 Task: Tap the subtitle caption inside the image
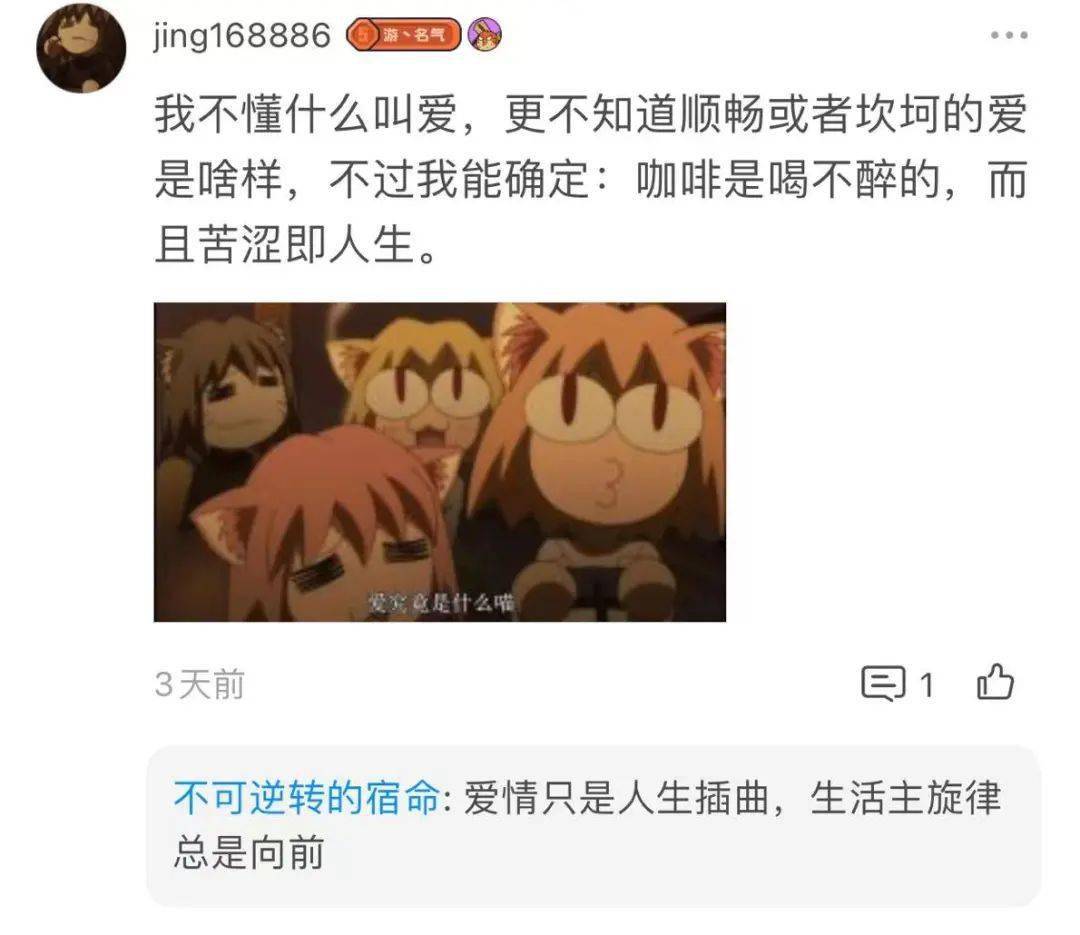coord(441,603)
